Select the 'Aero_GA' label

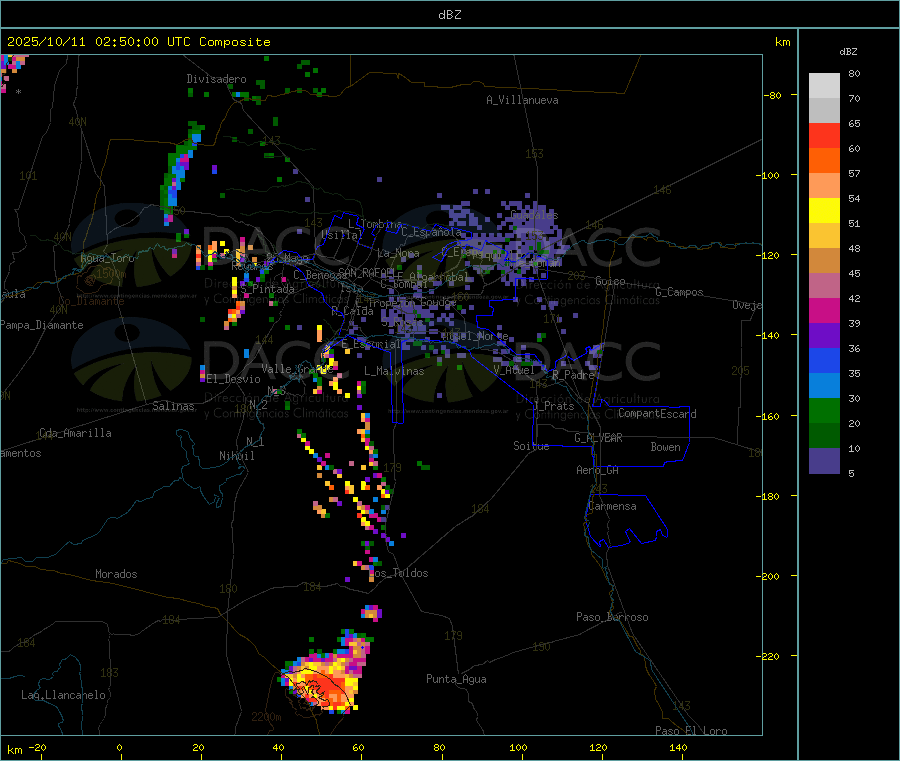pyautogui.click(x=598, y=470)
